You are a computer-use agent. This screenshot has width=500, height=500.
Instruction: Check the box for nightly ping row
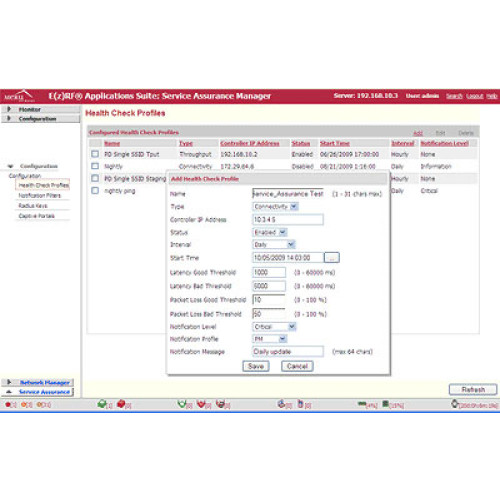click(x=95, y=190)
